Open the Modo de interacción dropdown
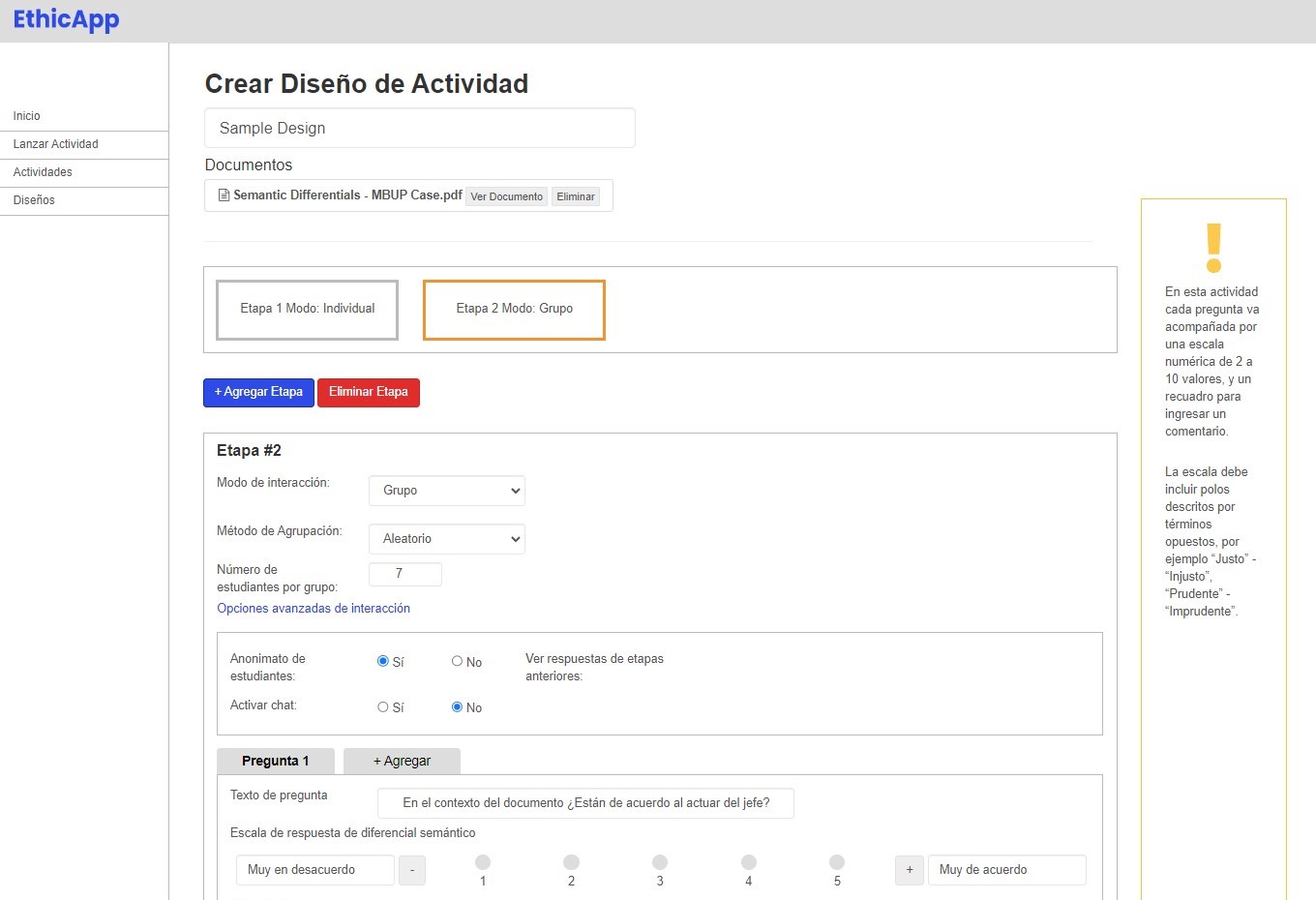The image size is (1316, 900). coord(447,491)
